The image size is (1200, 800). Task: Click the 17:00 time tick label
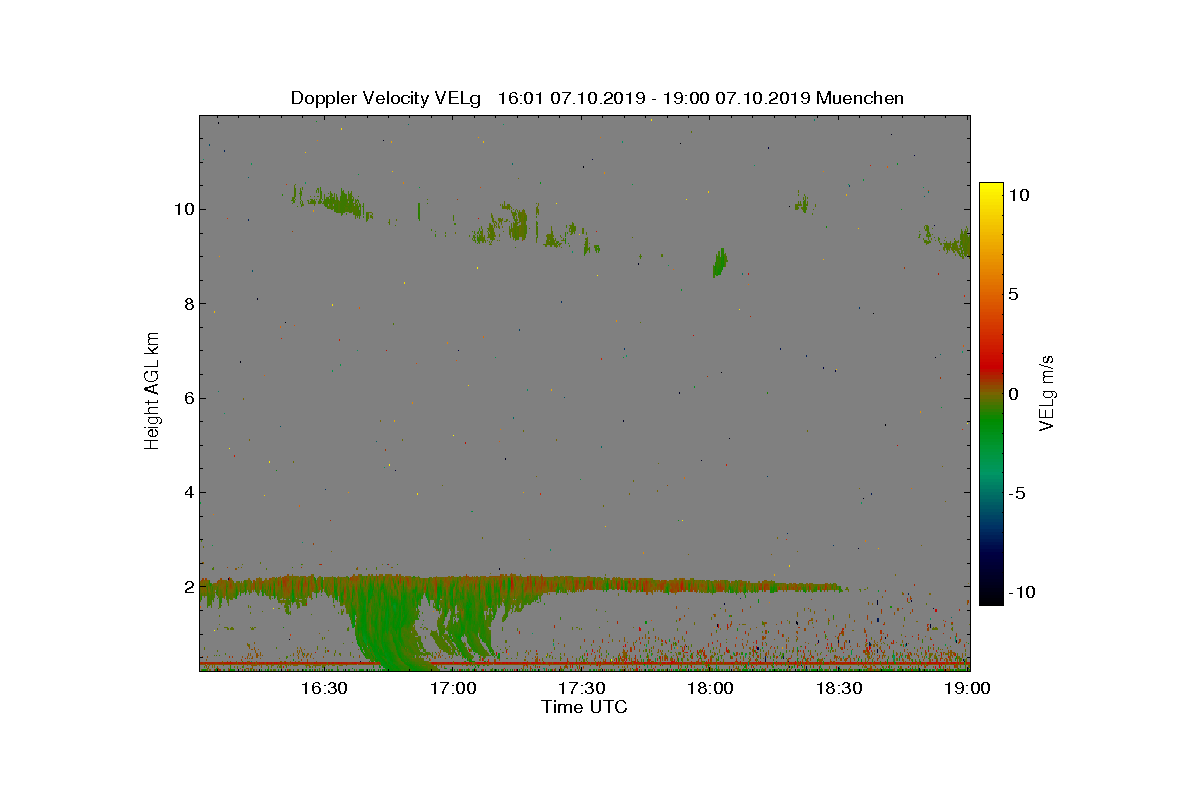[452, 688]
